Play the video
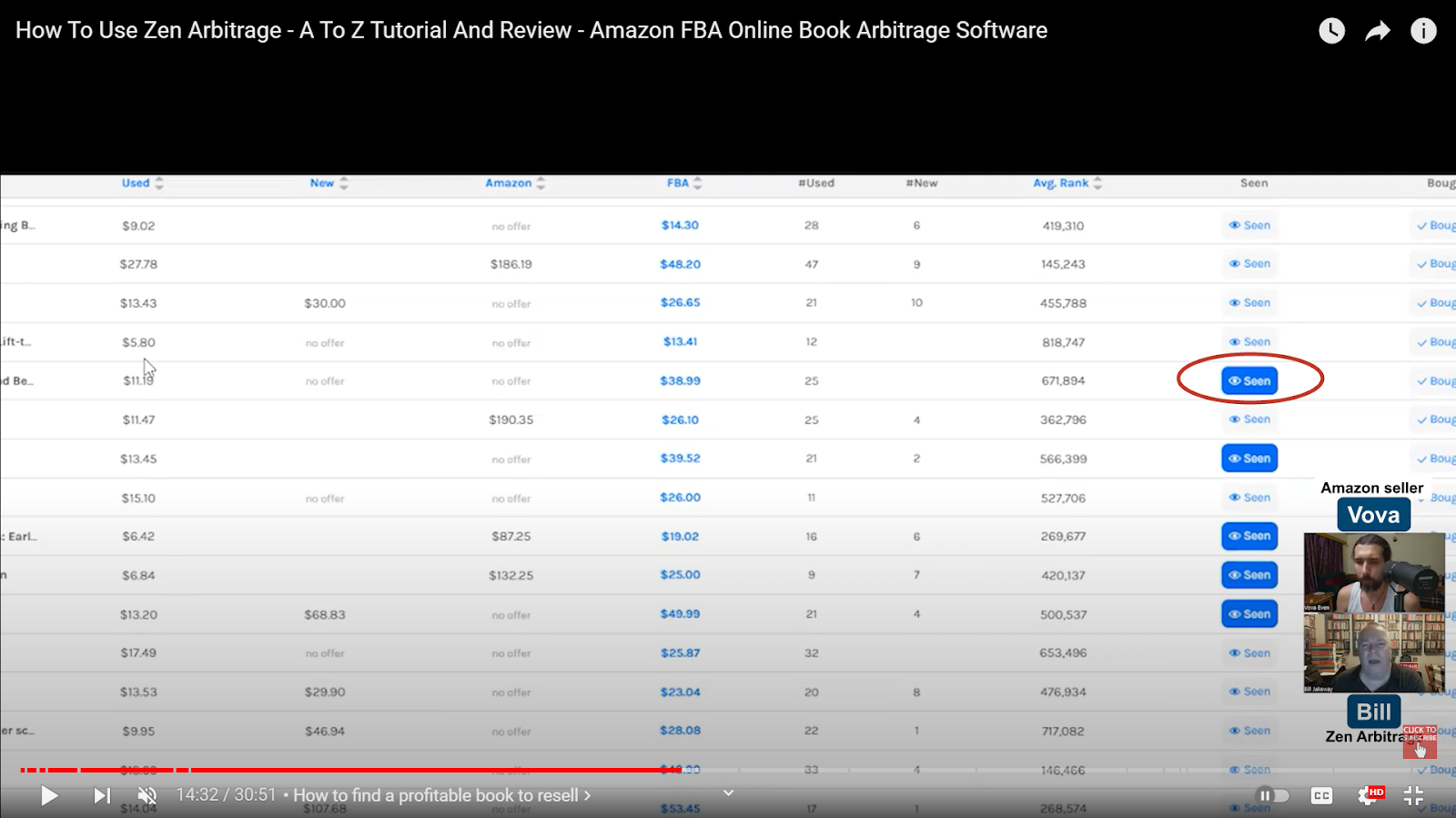 [49, 796]
